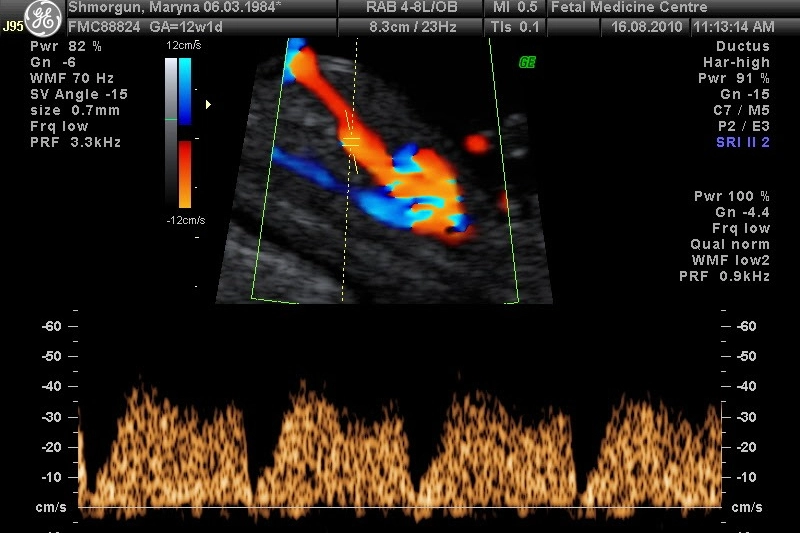Click the WMF low2 setting
Viewport: 800px width, 533px height.
731,260
